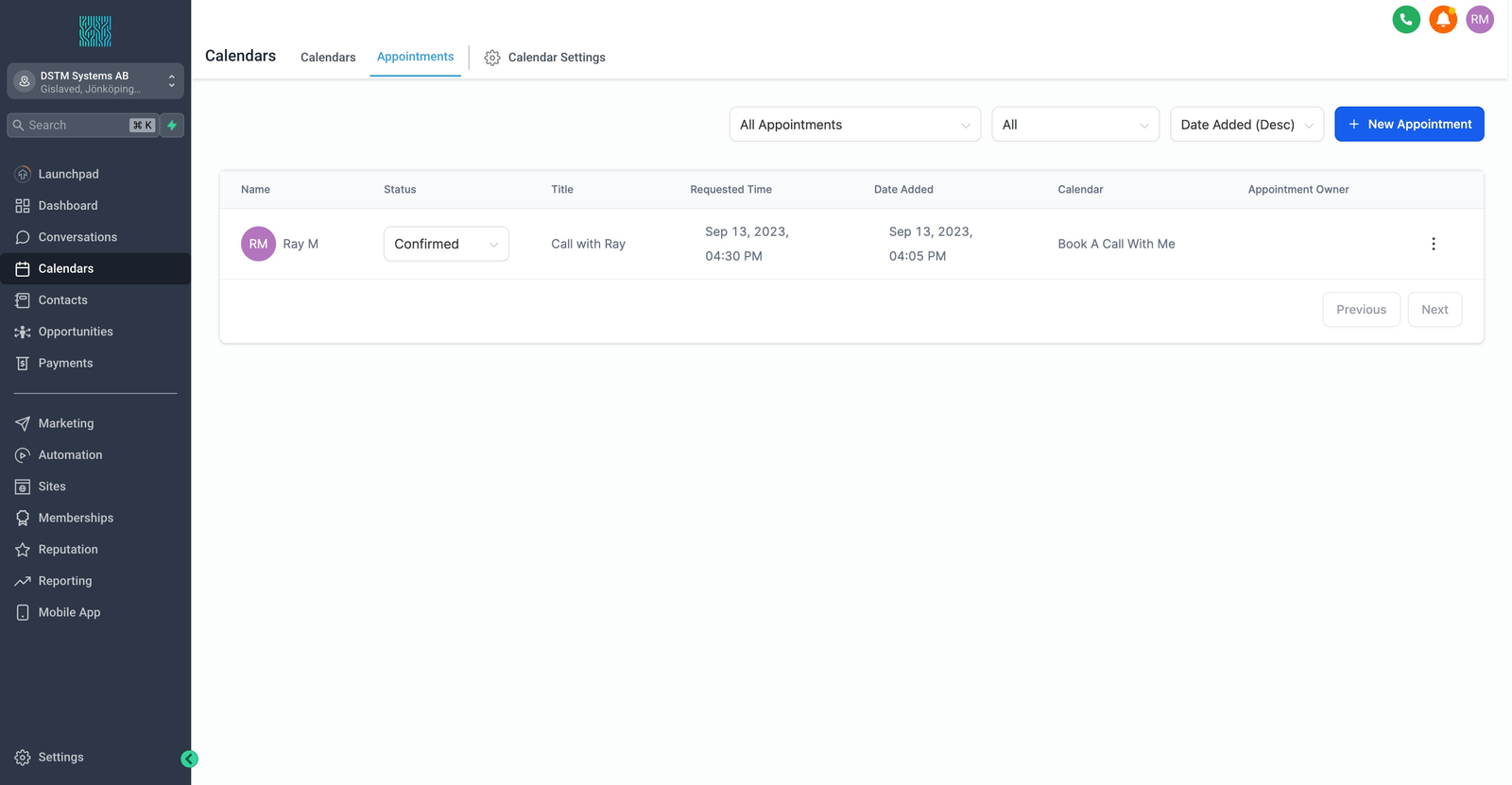The height and width of the screenshot is (785, 1512).
Task: Select the Appointments tab
Action: pyautogui.click(x=415, y=57)
